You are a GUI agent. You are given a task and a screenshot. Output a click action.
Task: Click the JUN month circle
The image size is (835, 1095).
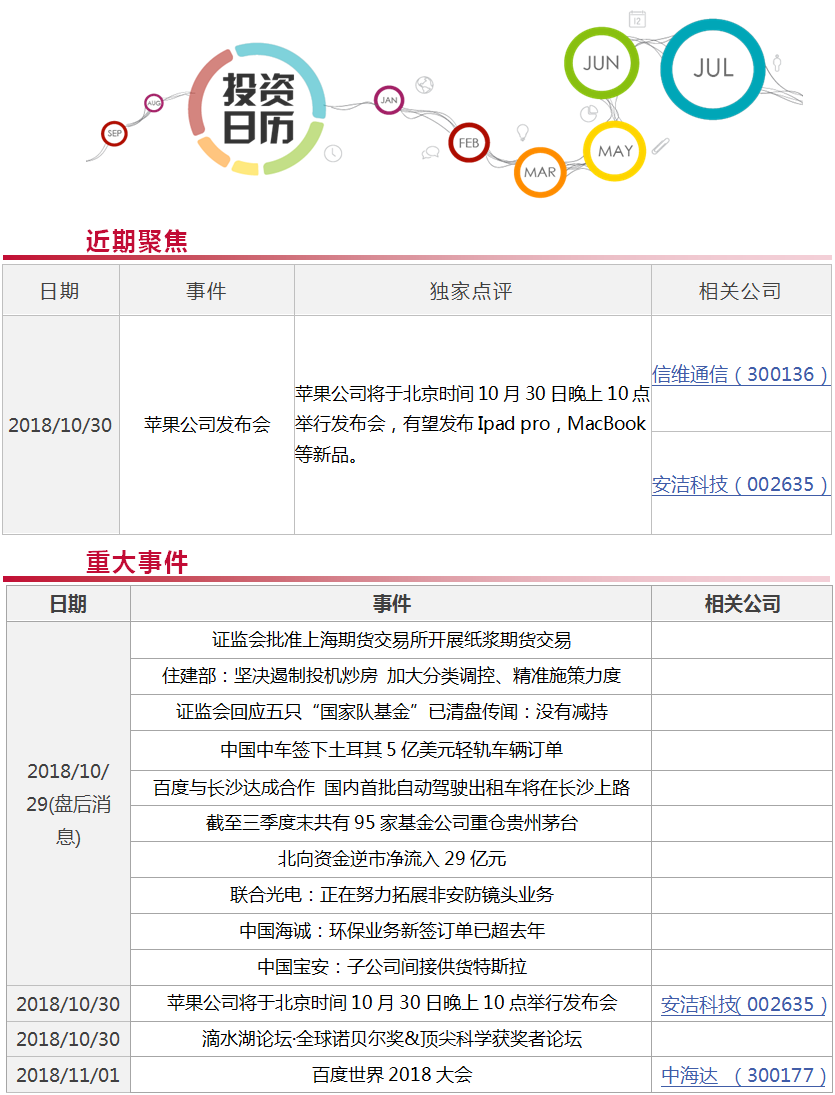click(601, 63)
